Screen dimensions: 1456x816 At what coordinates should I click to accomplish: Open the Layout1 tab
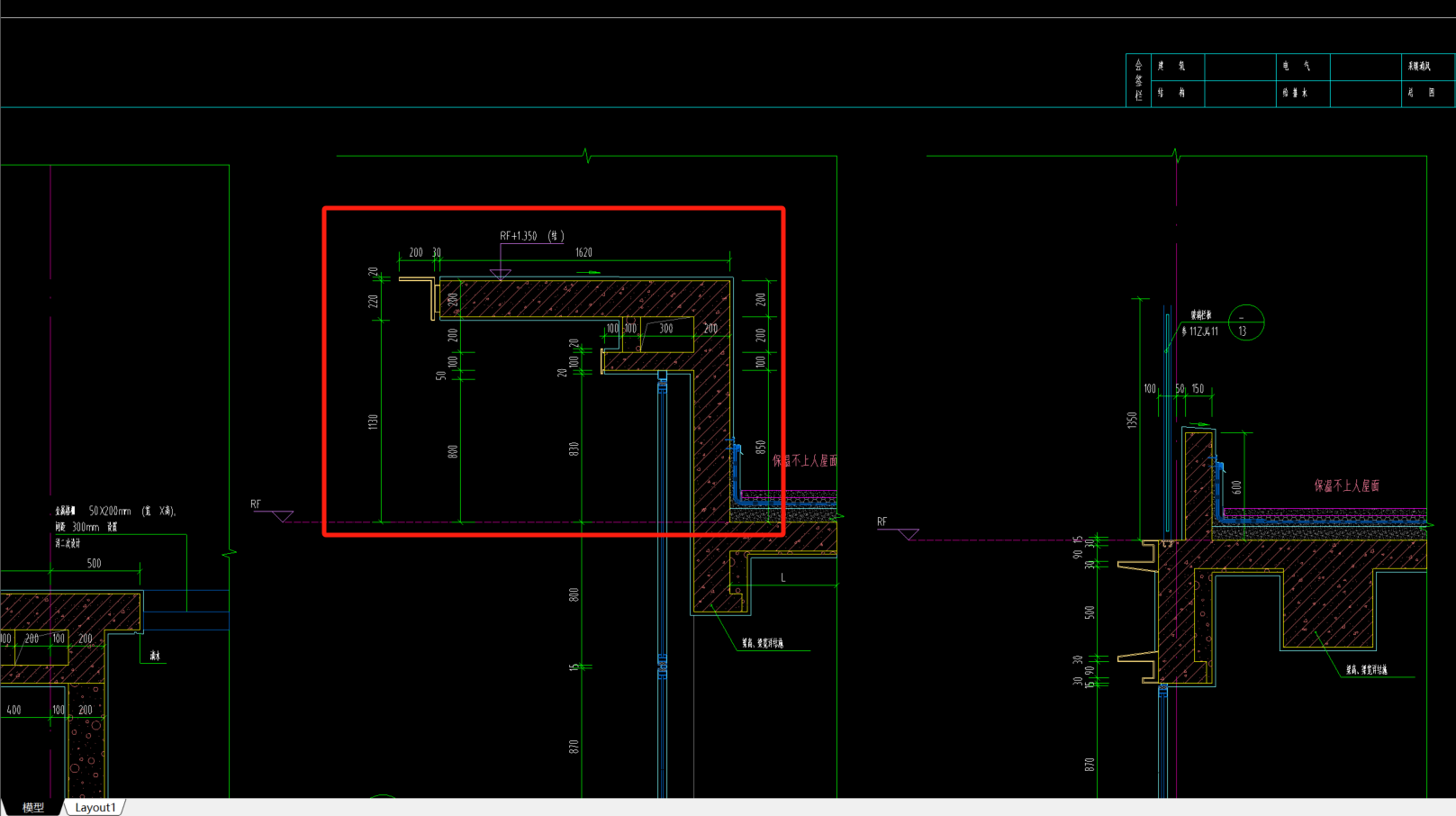(95, 808)
